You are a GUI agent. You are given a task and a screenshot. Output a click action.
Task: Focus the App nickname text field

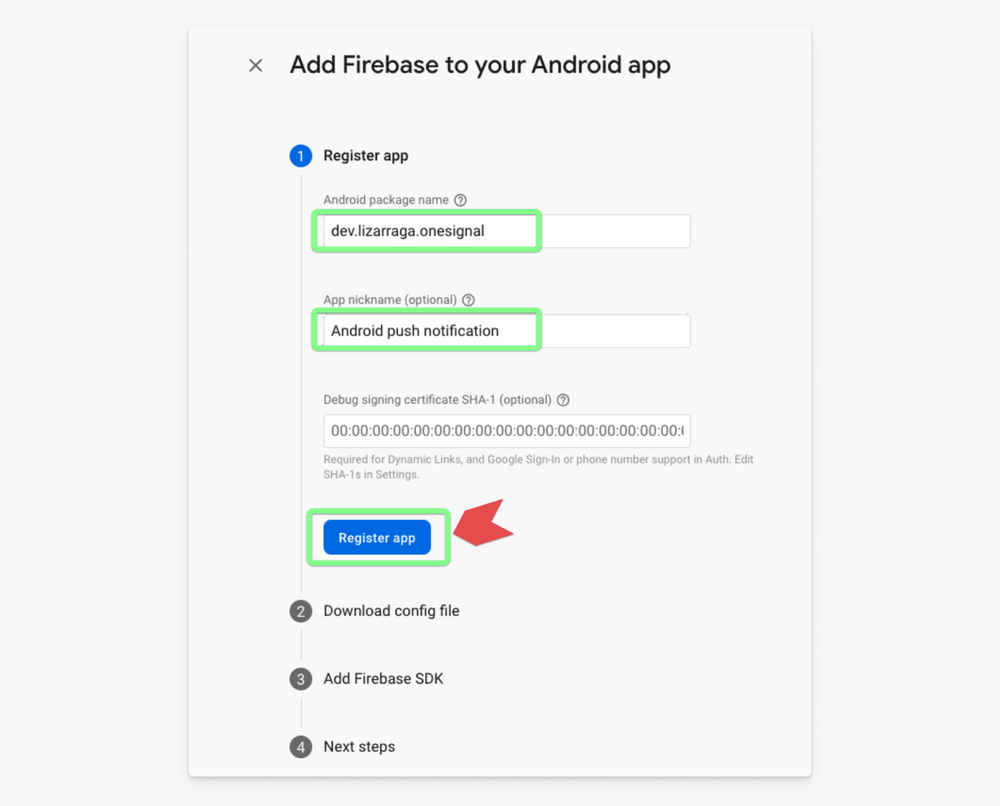[x=506, y=331]
